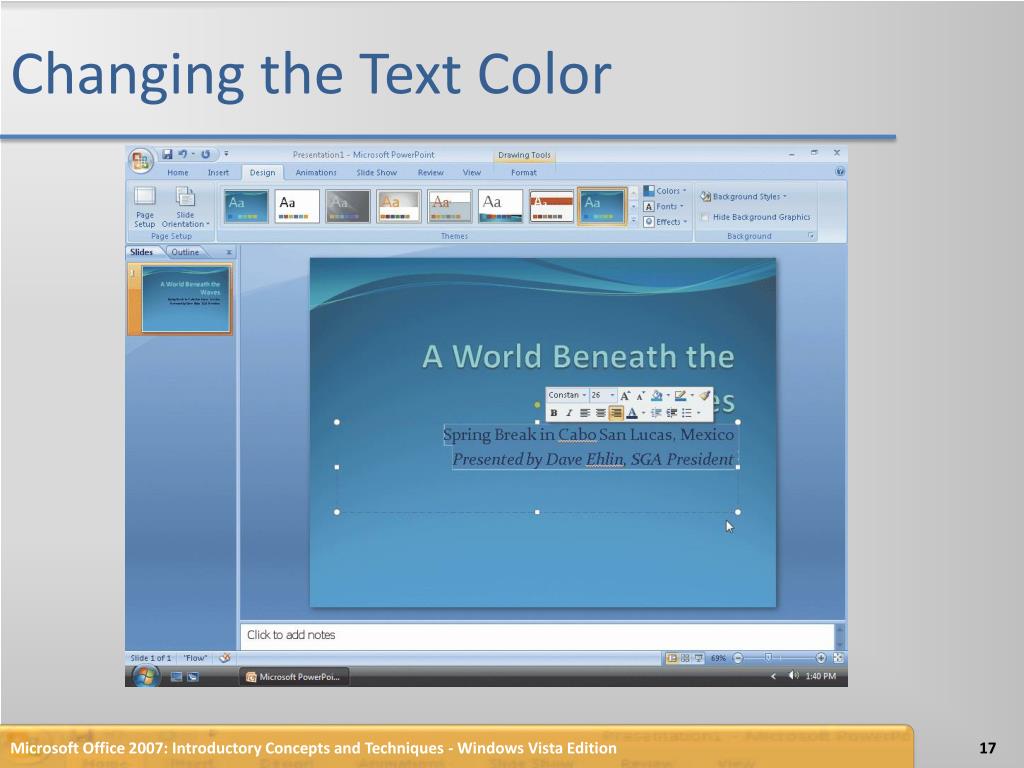Open the Outline pane tab
The image size is (1024, 768).
[x=185, y=252]
